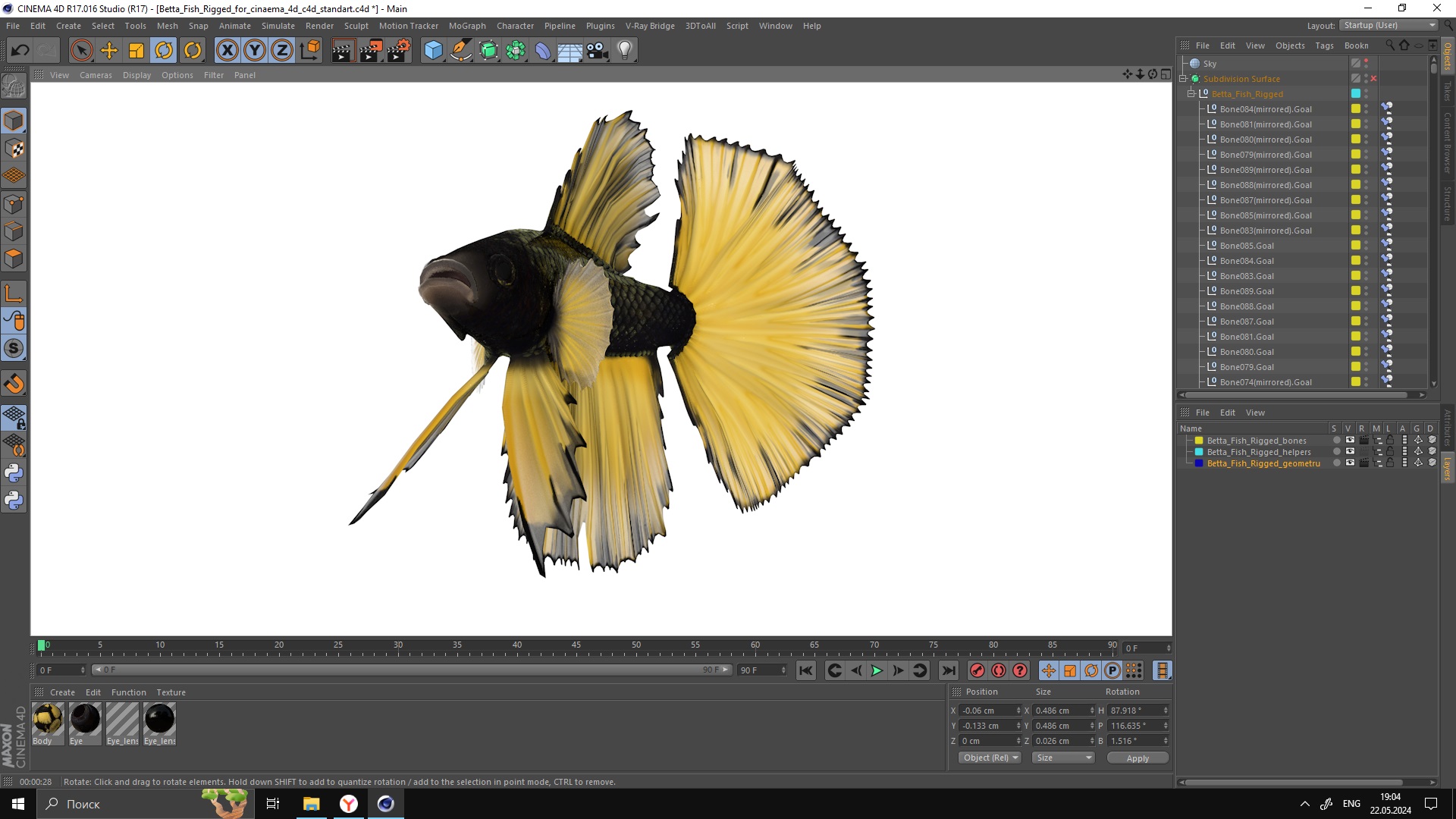Enable Axis mode in the left toolbar
Viewport: 1456px width, 819px height.
coord(14,293)
